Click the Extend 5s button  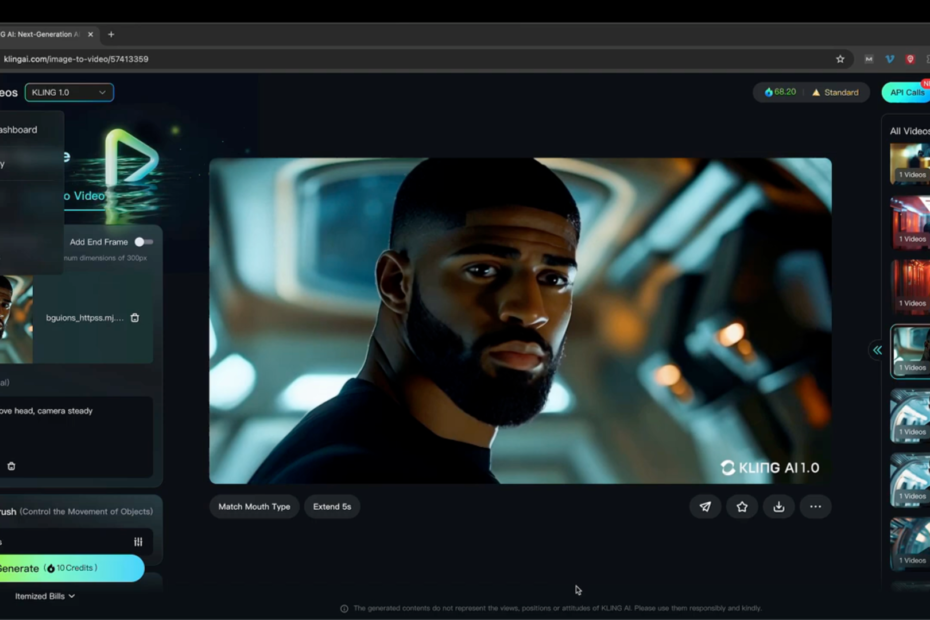click(x=332, y=507)
